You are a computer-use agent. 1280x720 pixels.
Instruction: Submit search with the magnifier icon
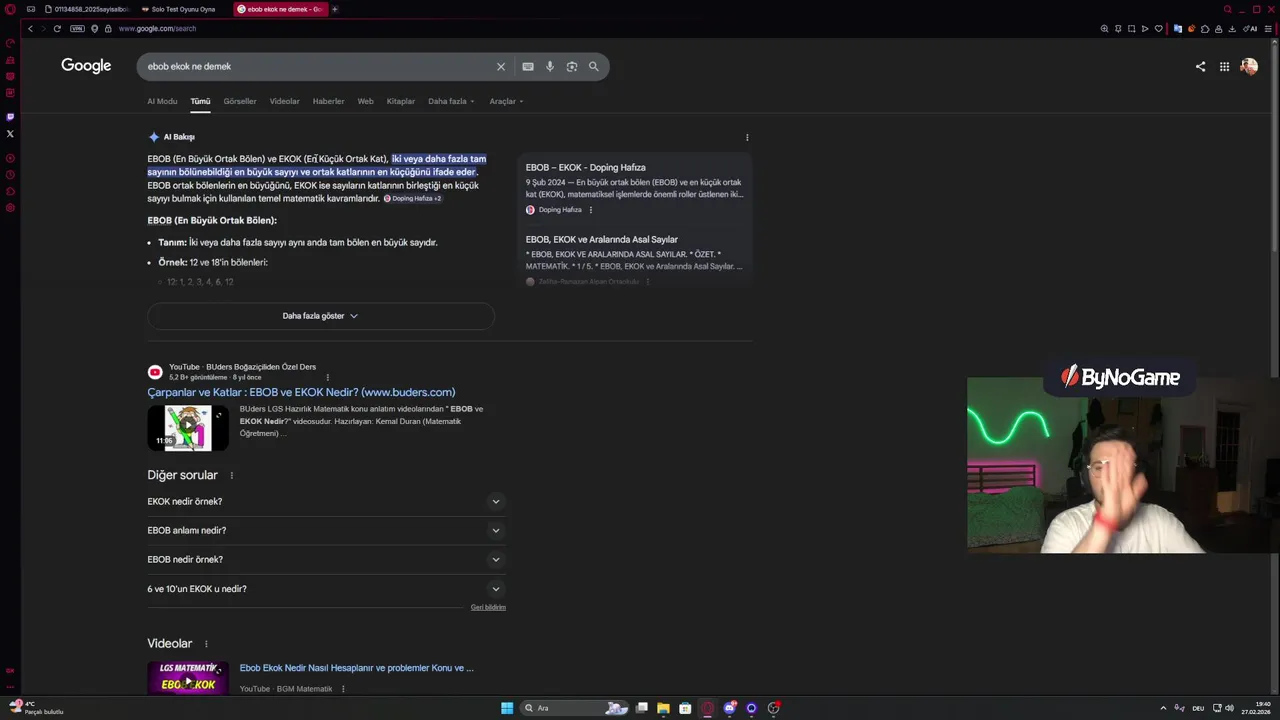click(594, 67)
